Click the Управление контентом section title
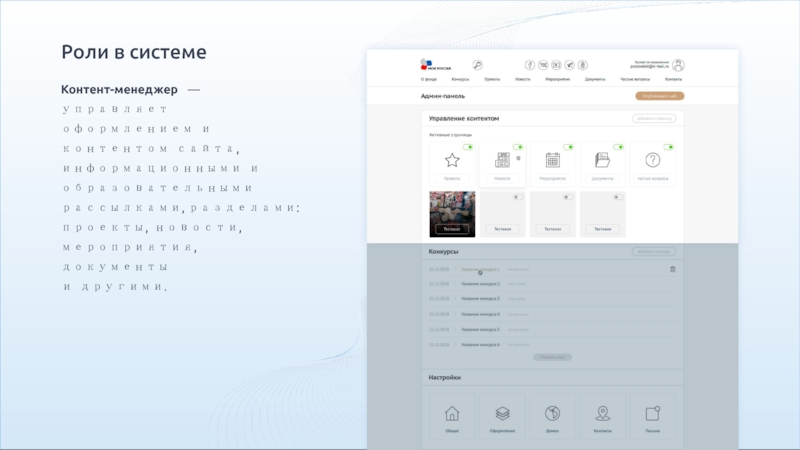 point(464,118)
